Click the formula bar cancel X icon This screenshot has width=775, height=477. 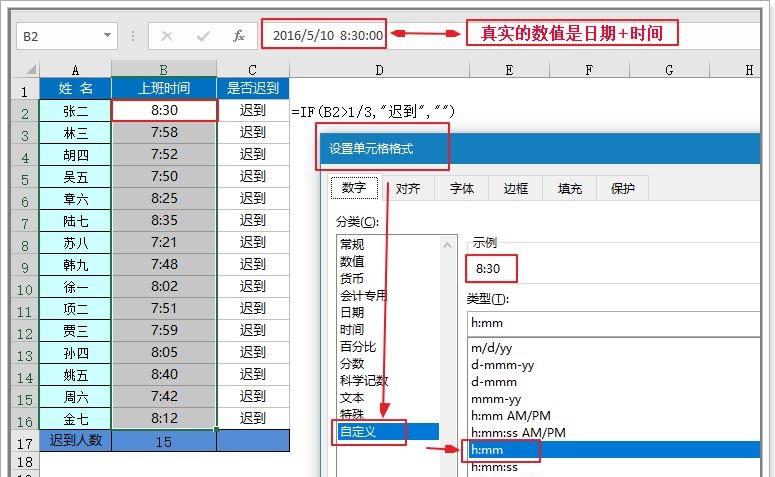167,36
